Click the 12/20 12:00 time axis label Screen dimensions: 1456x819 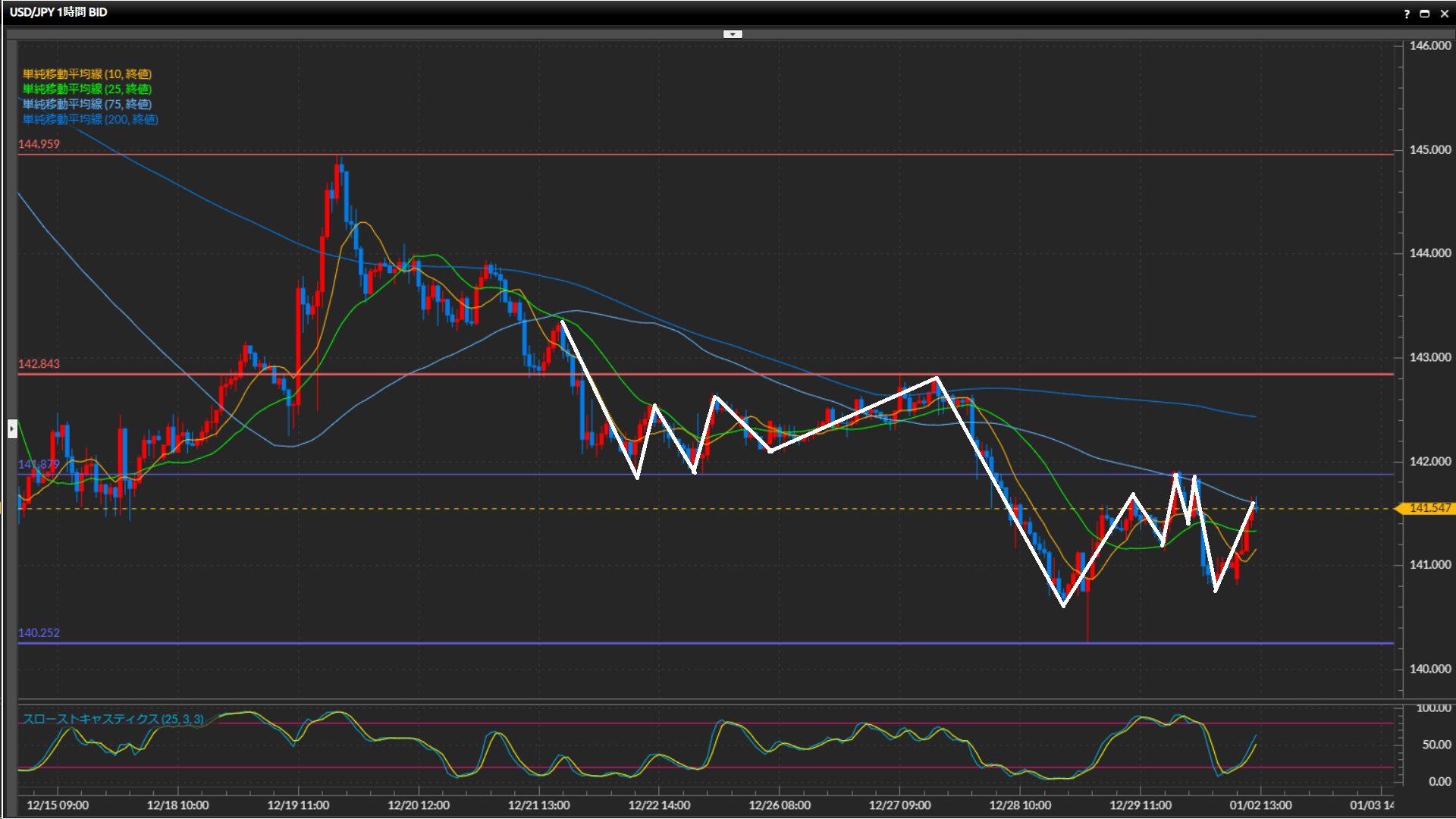419,805
